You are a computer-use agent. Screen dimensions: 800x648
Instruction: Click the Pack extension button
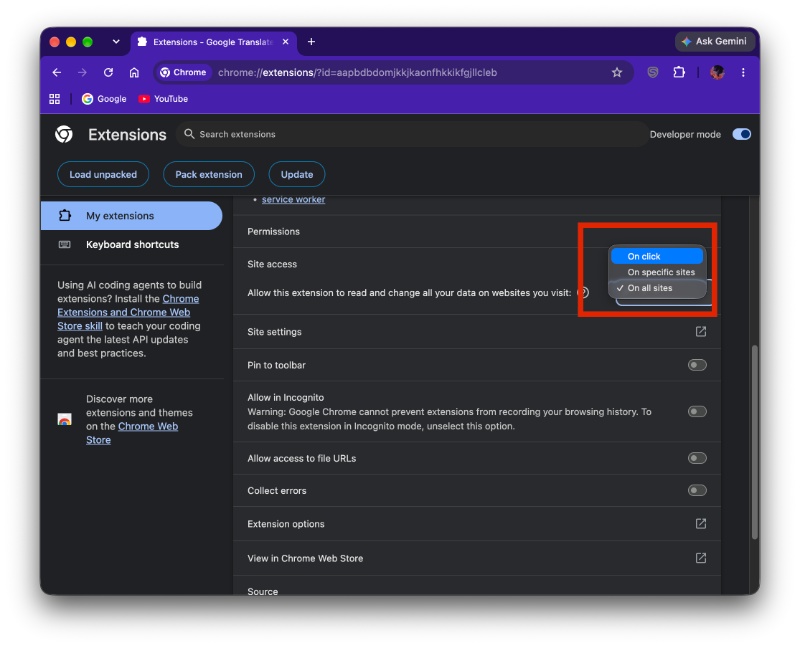[x=209, y=175]
